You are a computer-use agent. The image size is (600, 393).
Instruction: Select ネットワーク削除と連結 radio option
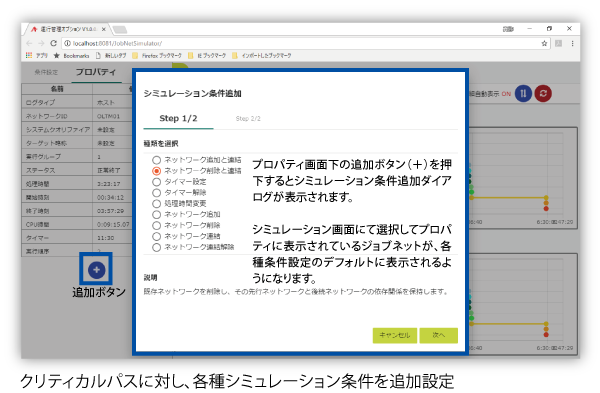pos(156,171)
